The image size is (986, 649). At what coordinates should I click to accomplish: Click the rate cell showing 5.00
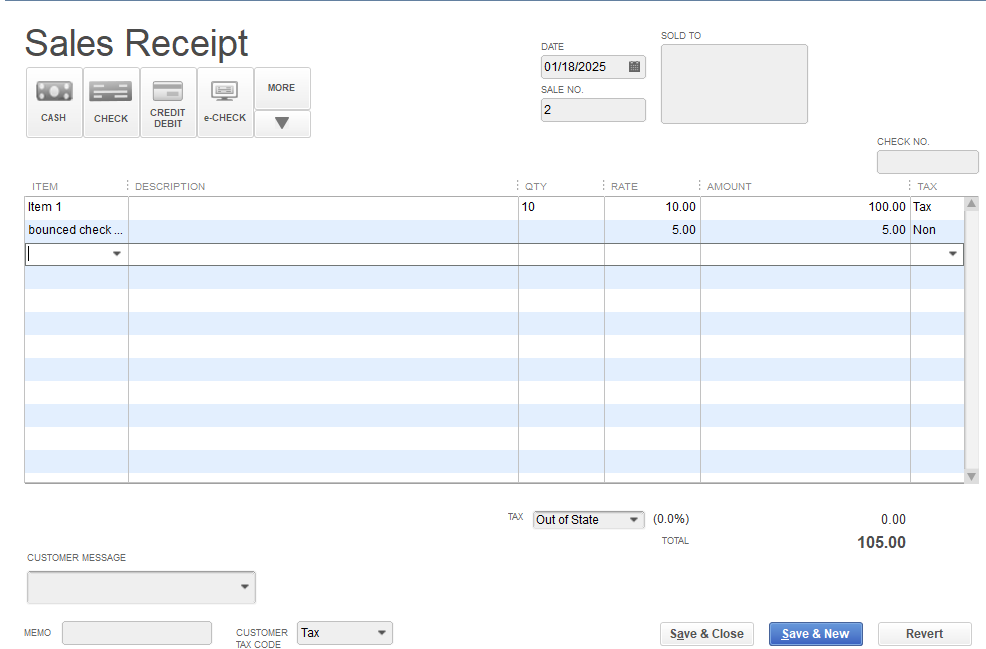tap(652, 231)
